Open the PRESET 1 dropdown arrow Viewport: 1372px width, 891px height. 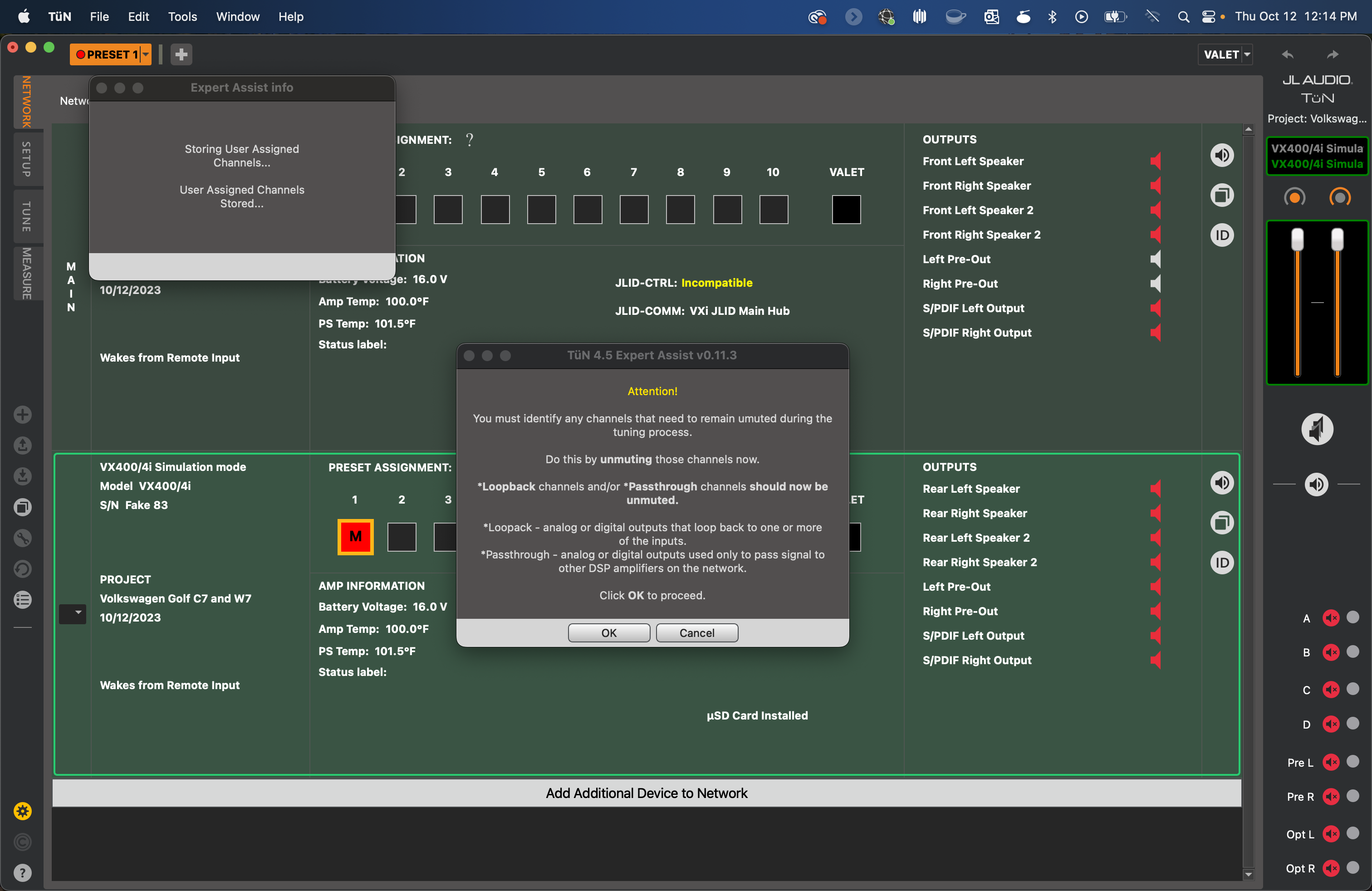click(x=146, y=54)
